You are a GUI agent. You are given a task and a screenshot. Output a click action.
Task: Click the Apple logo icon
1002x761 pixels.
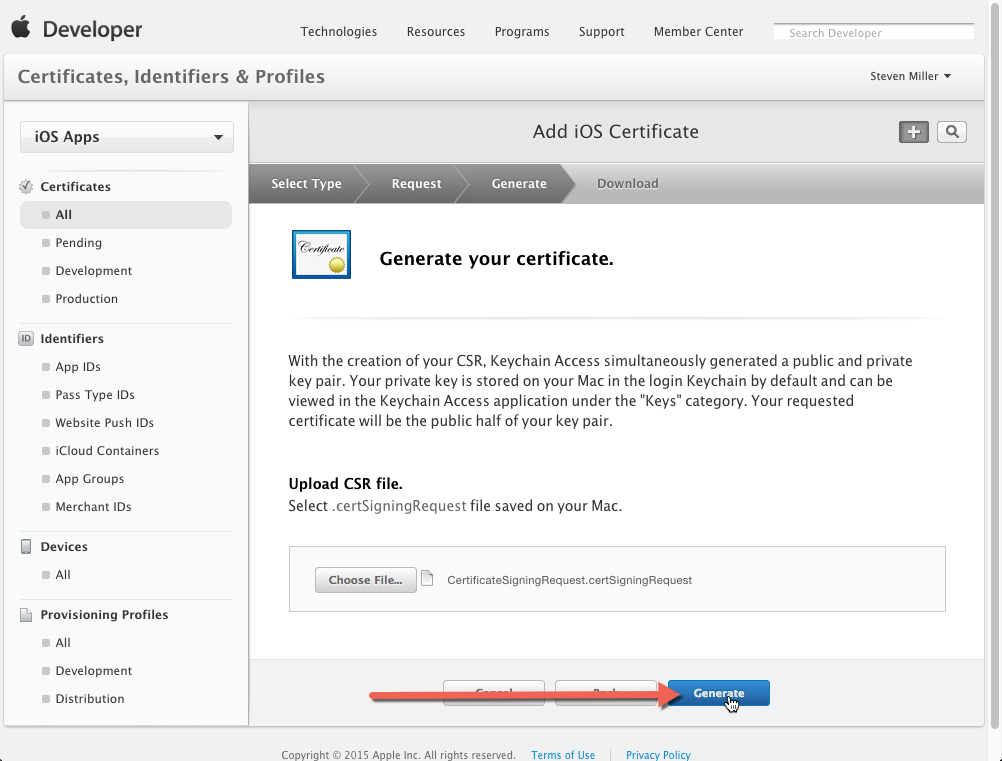(21, 28)
